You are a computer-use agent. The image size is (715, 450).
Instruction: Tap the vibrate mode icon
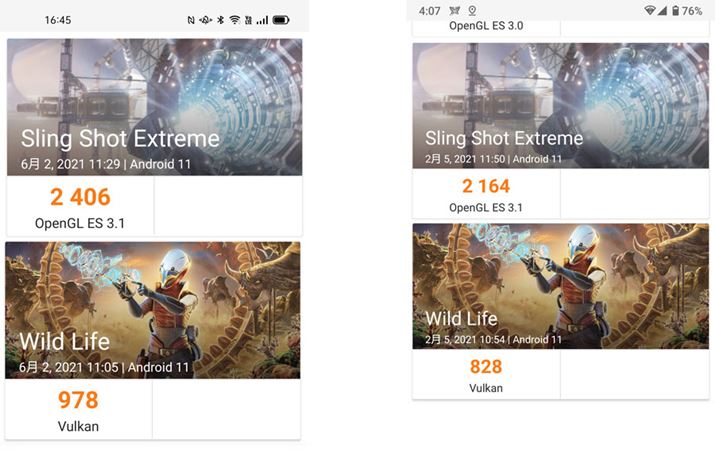pyautogui.click(x=206, y=20)
